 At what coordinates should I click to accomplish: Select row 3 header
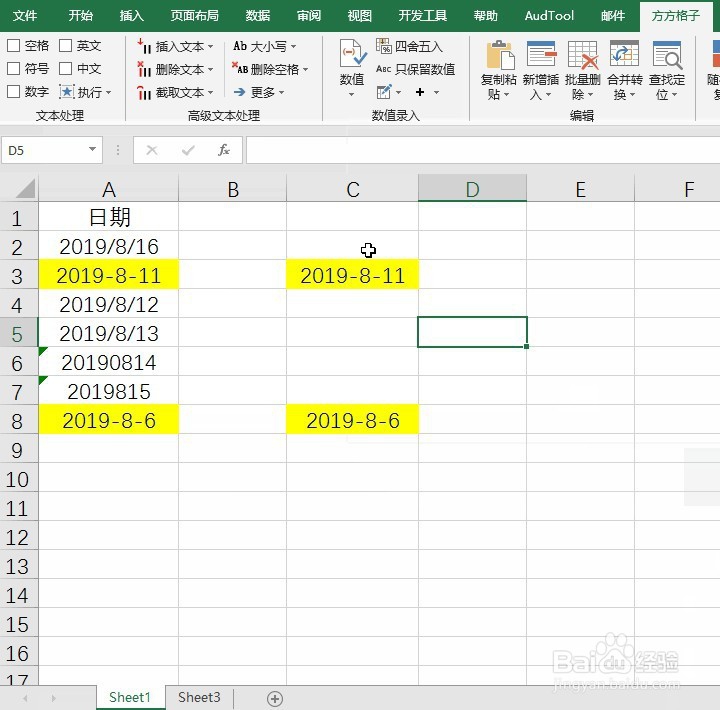point(17,276)
